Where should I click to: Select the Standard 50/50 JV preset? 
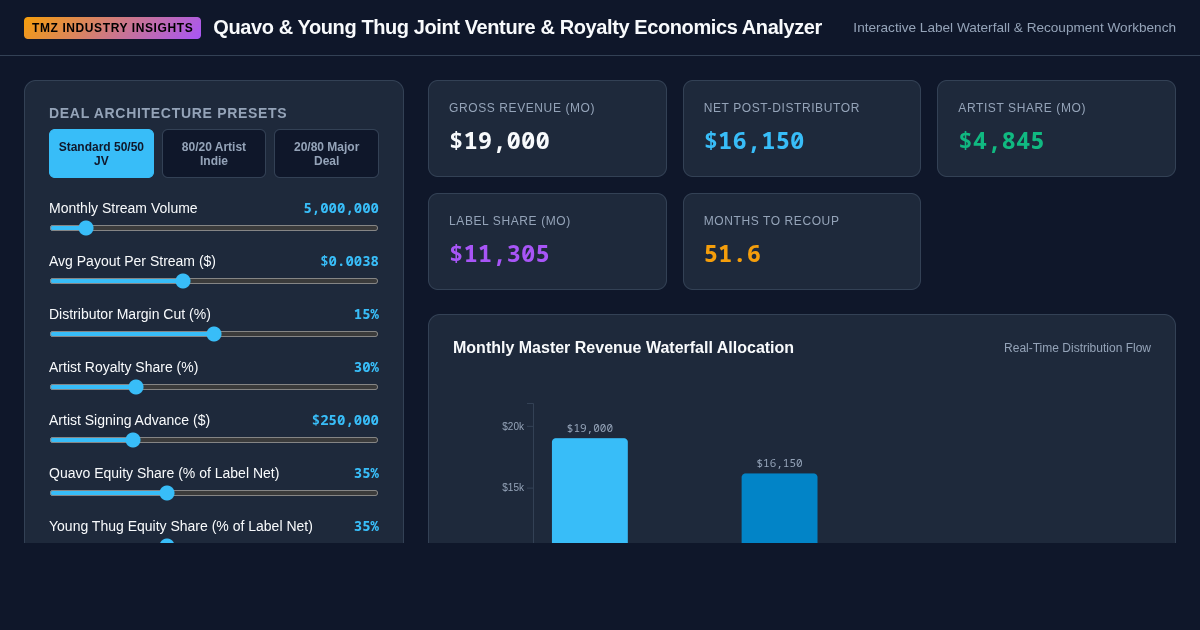point(101,153)
